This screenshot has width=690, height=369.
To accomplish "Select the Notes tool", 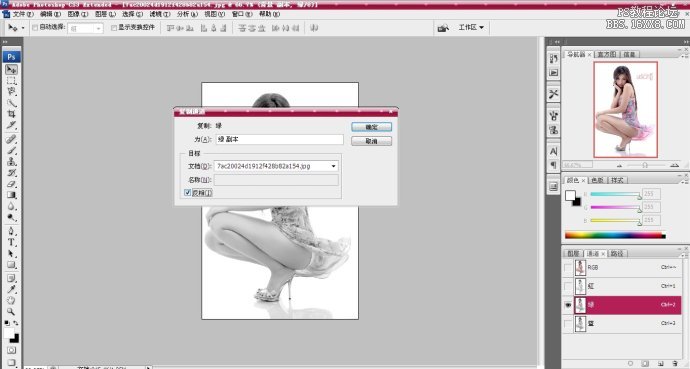I will point(11,278).
